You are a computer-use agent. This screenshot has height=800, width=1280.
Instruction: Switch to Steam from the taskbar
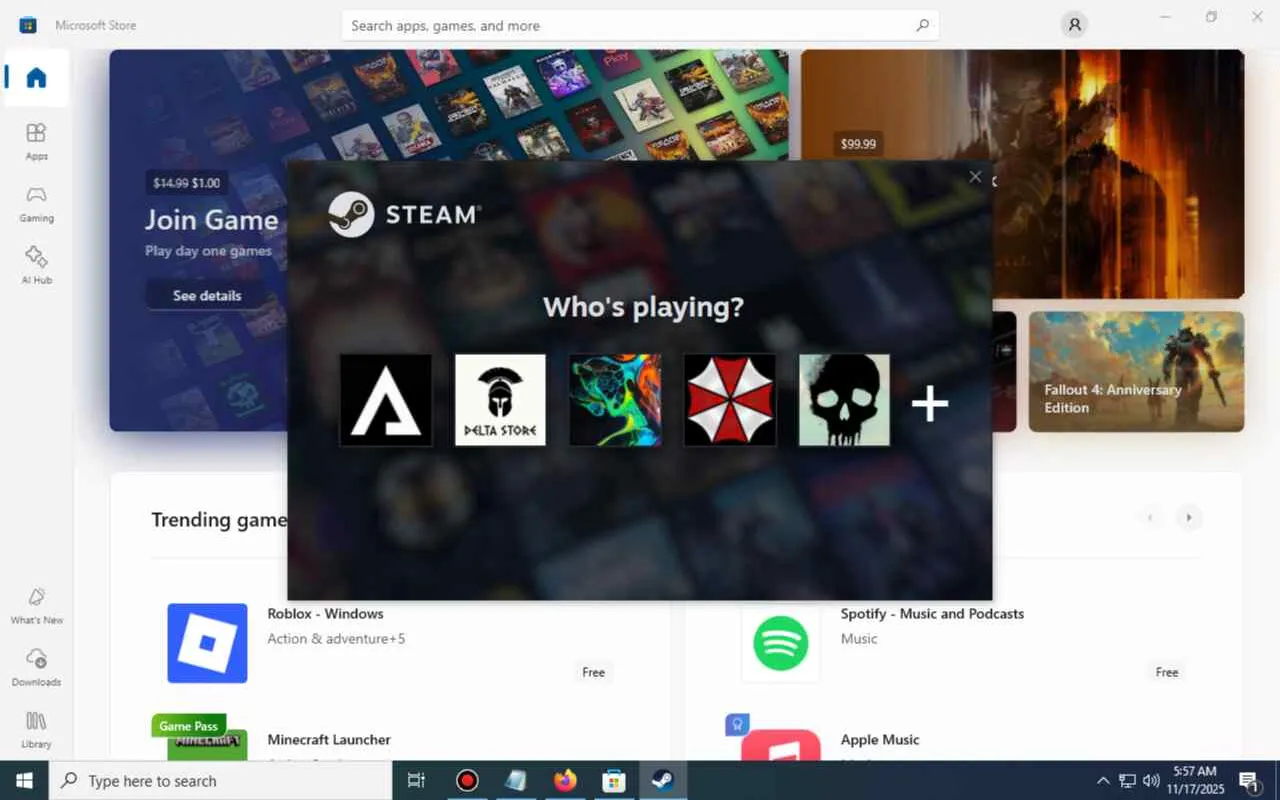click(662, 780)
